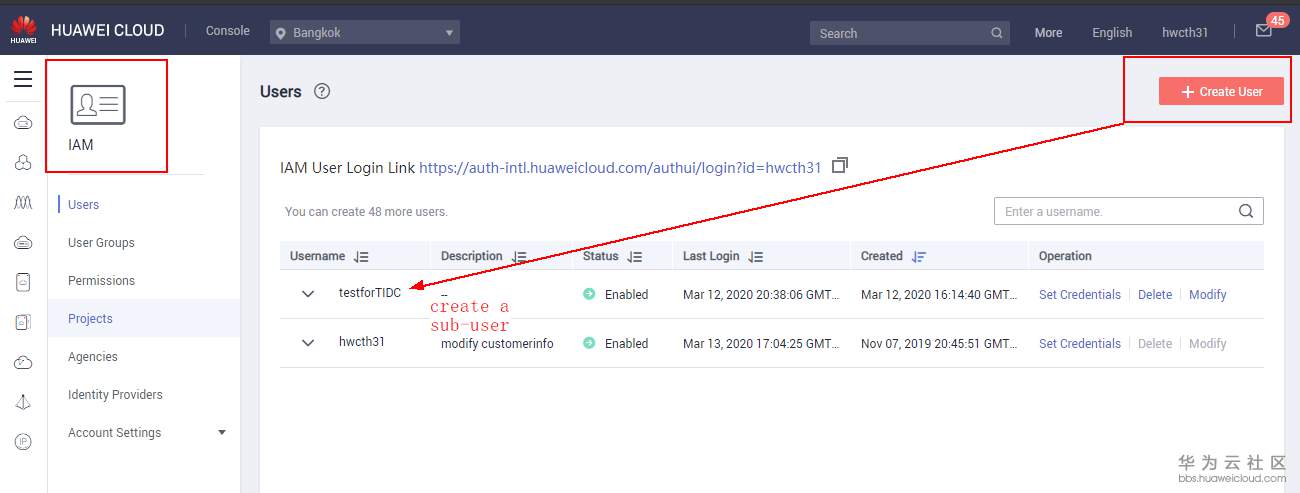The image size is (1300, 493).
Task: Click the help question mark beside Users
Action: (322, 91)
